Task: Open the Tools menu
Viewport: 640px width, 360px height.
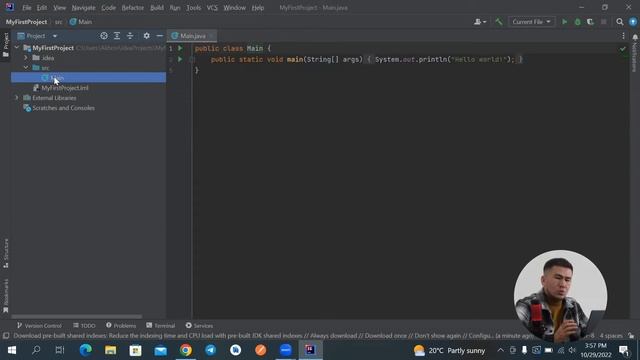Action: click(193, 8)
